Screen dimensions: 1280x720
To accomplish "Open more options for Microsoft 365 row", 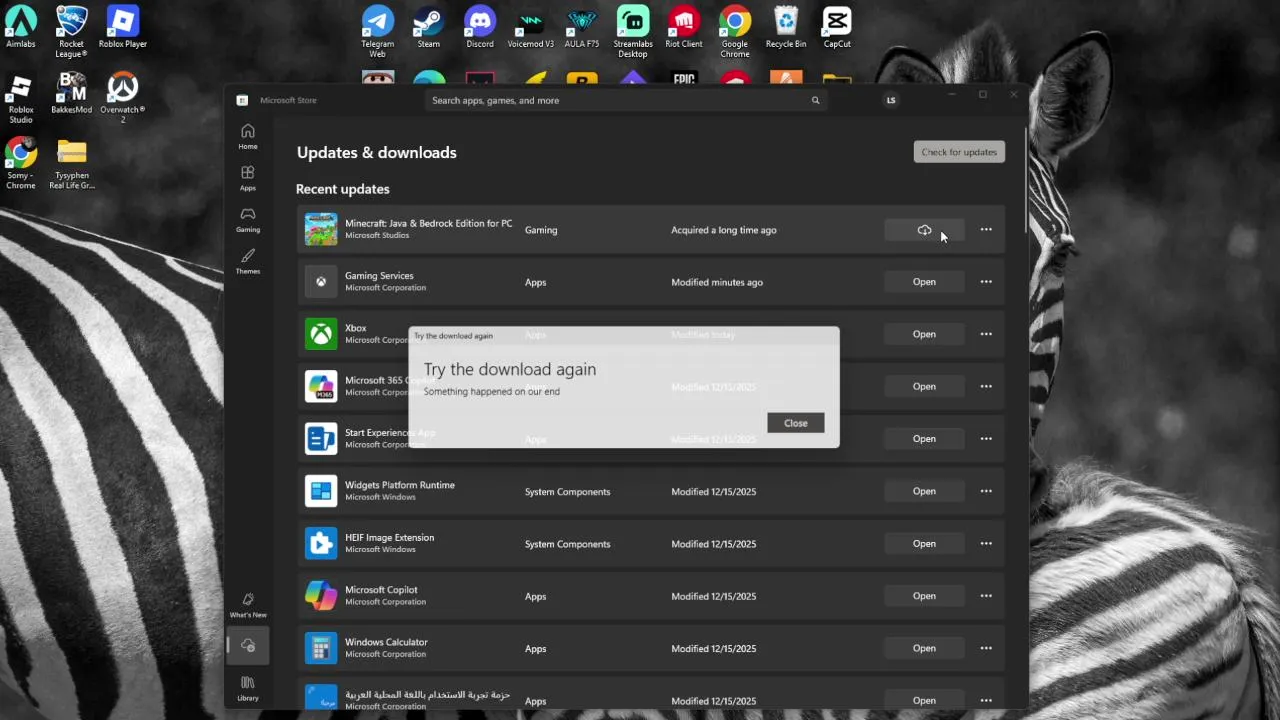I will coord(986,386).
